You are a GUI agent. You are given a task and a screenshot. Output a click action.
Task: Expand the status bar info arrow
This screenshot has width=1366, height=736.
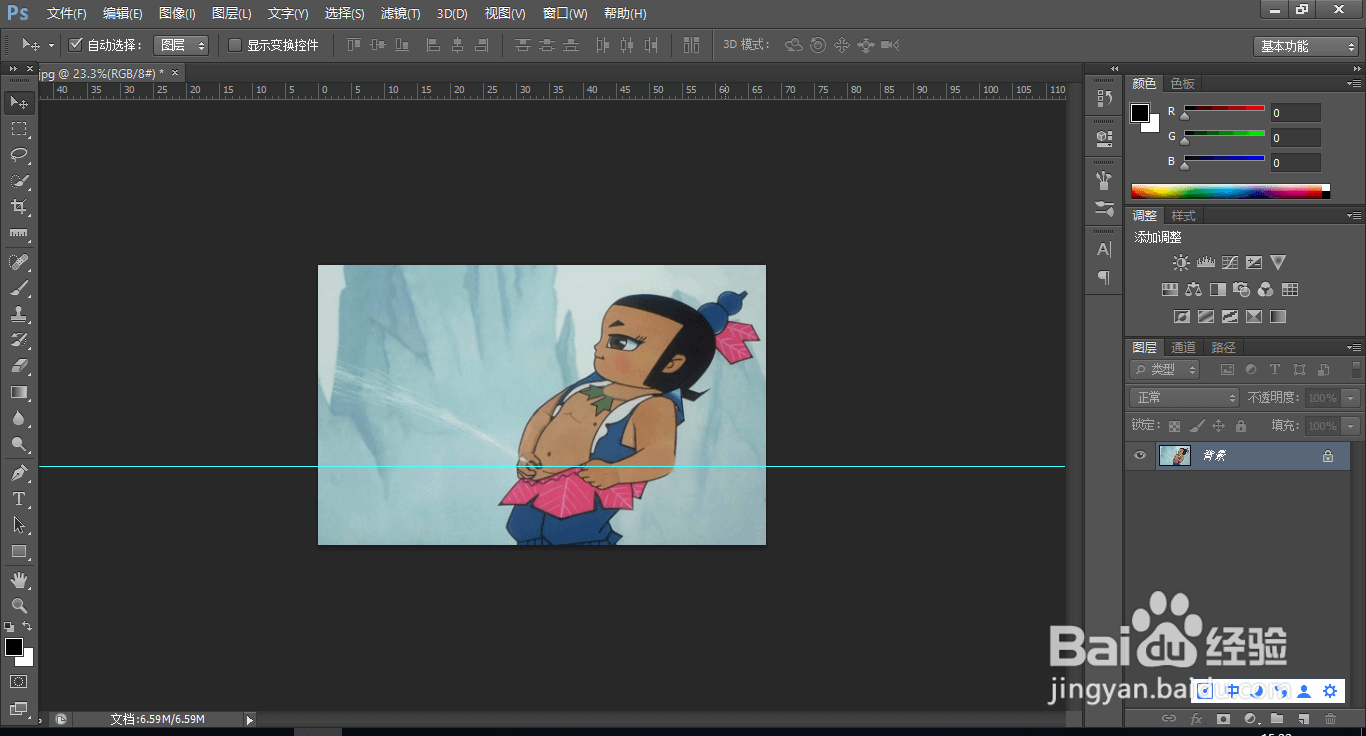(x=250, y=719)
